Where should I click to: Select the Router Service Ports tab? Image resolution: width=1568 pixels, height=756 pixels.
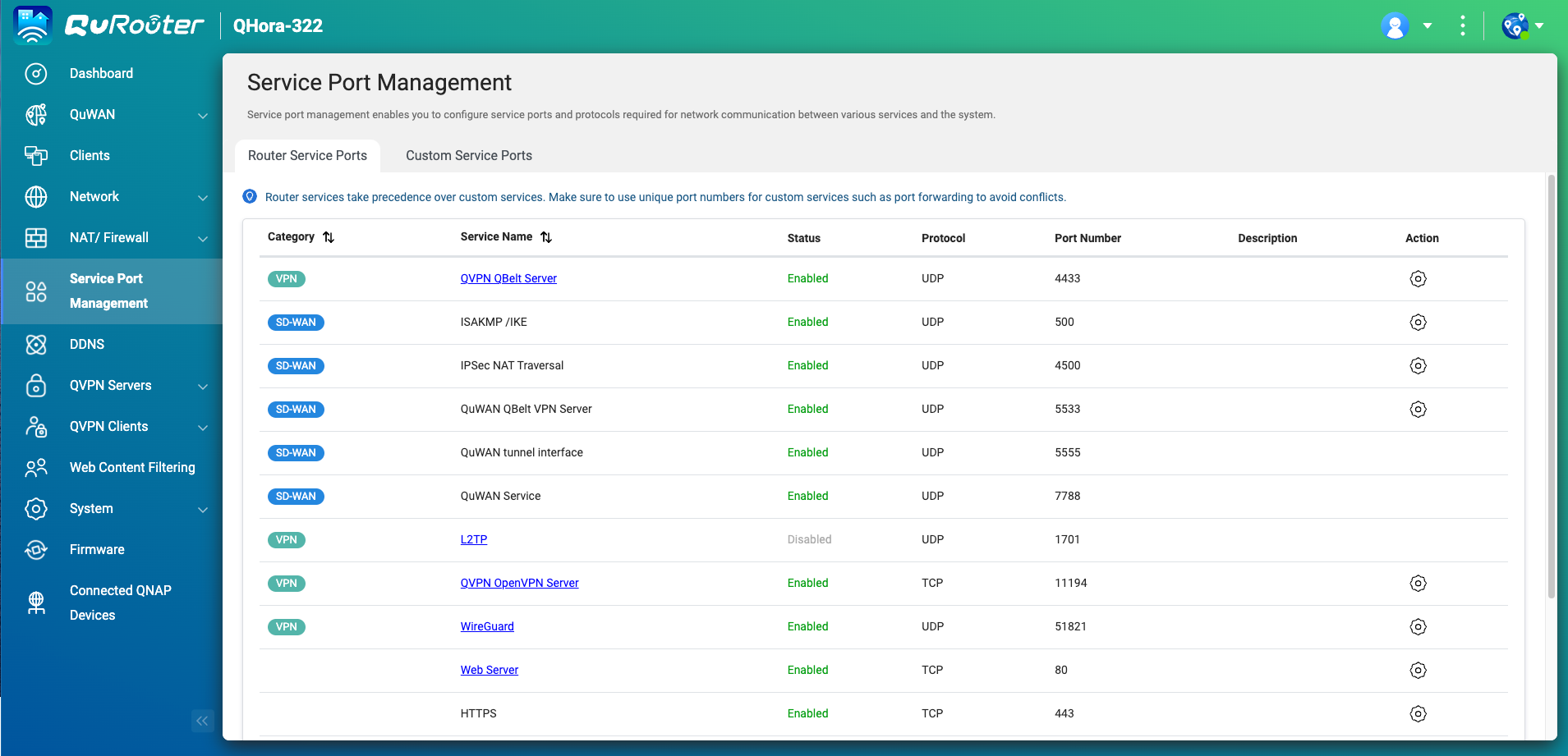click(307, 155)
